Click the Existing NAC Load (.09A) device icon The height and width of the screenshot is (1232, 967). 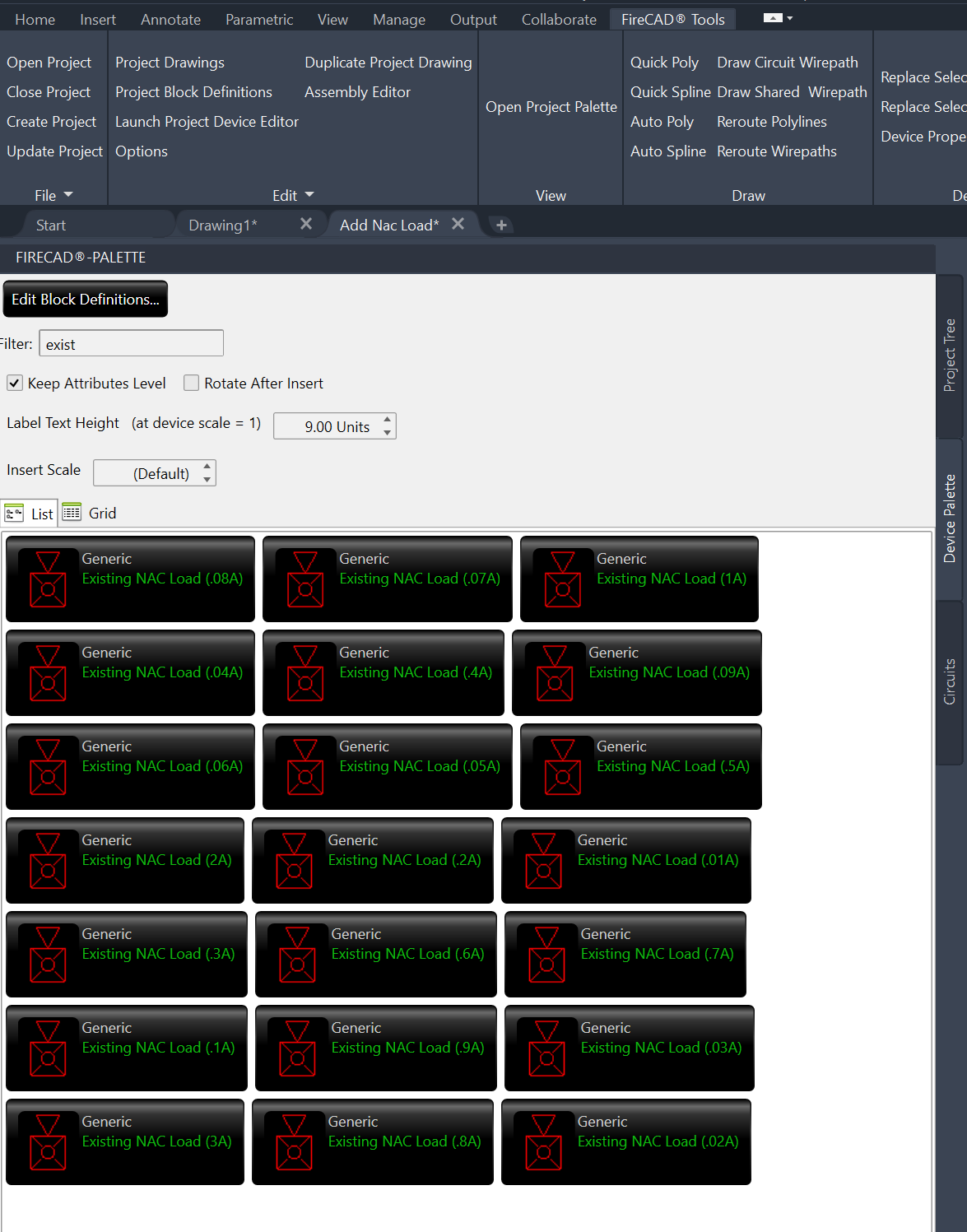click(x=555, y=673)
